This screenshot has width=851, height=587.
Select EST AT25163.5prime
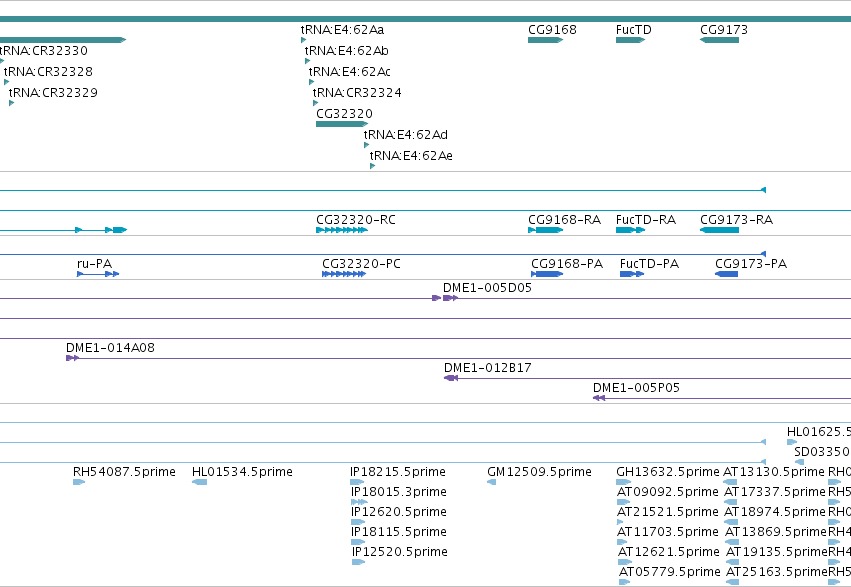point(733,582)
